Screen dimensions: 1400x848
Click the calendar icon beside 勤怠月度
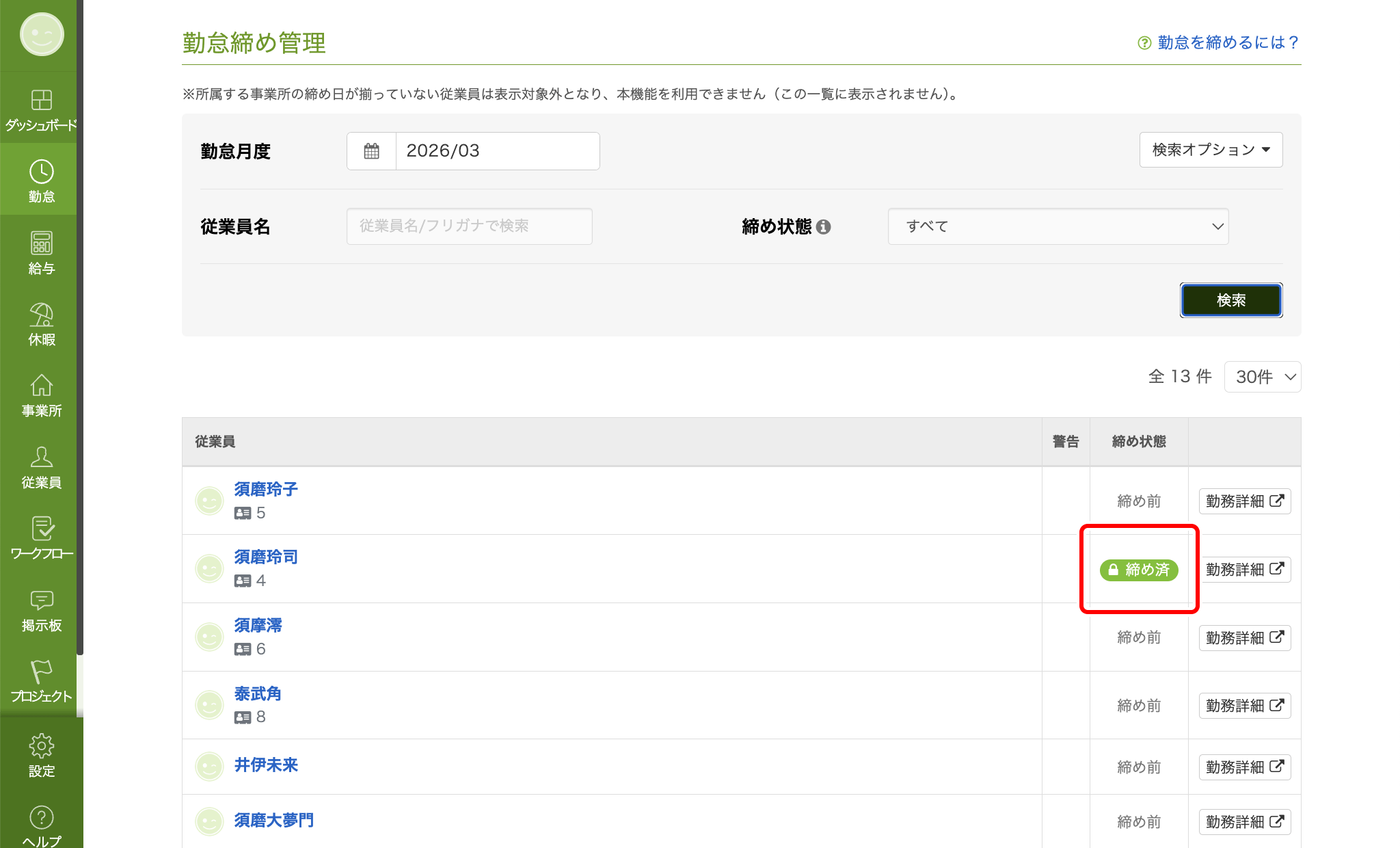[371, 151]
